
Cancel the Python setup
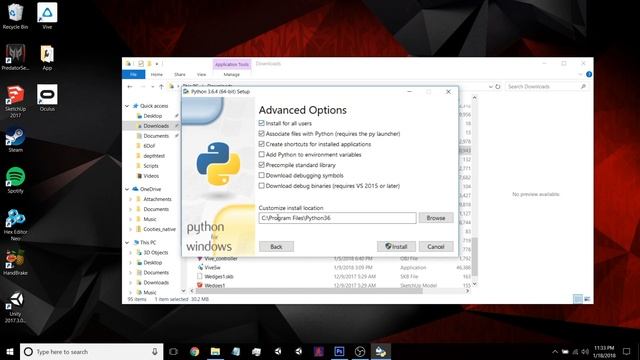click(x=436, y=247)
